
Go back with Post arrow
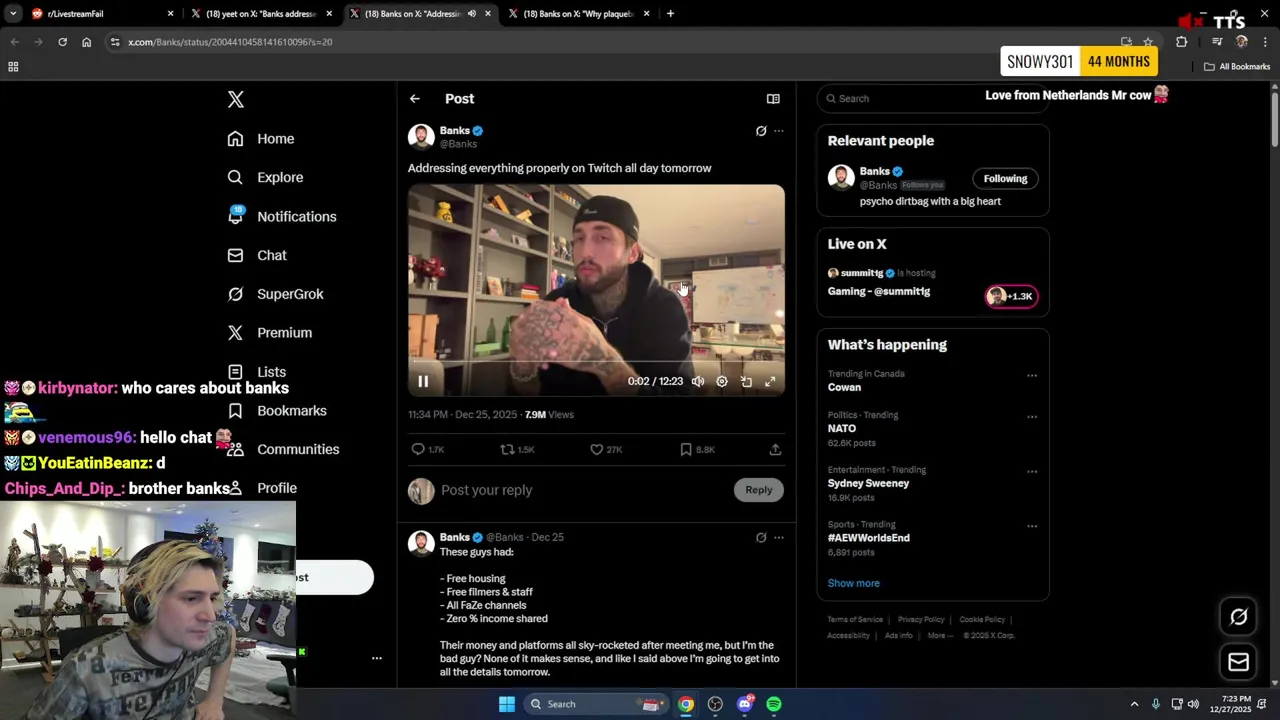coord(415,99)
